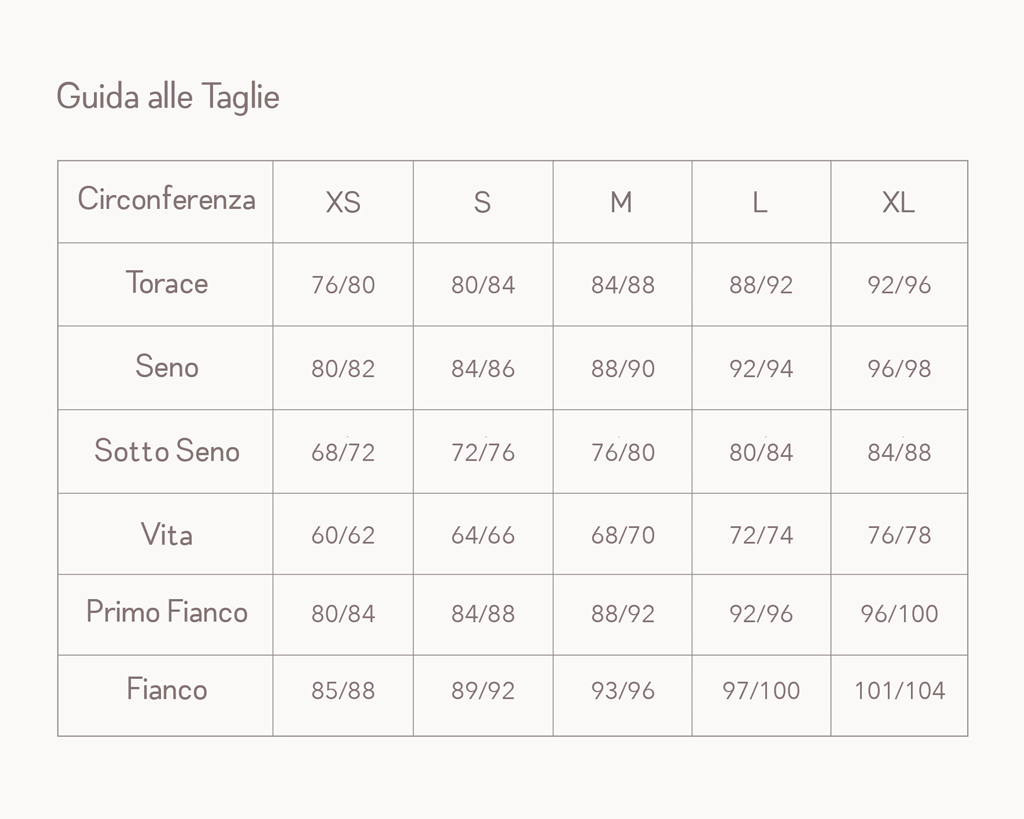This screenshot has height=819, width=1024.
Task: Select the Fianco XL value 101/104
Action: click(899, 690)
